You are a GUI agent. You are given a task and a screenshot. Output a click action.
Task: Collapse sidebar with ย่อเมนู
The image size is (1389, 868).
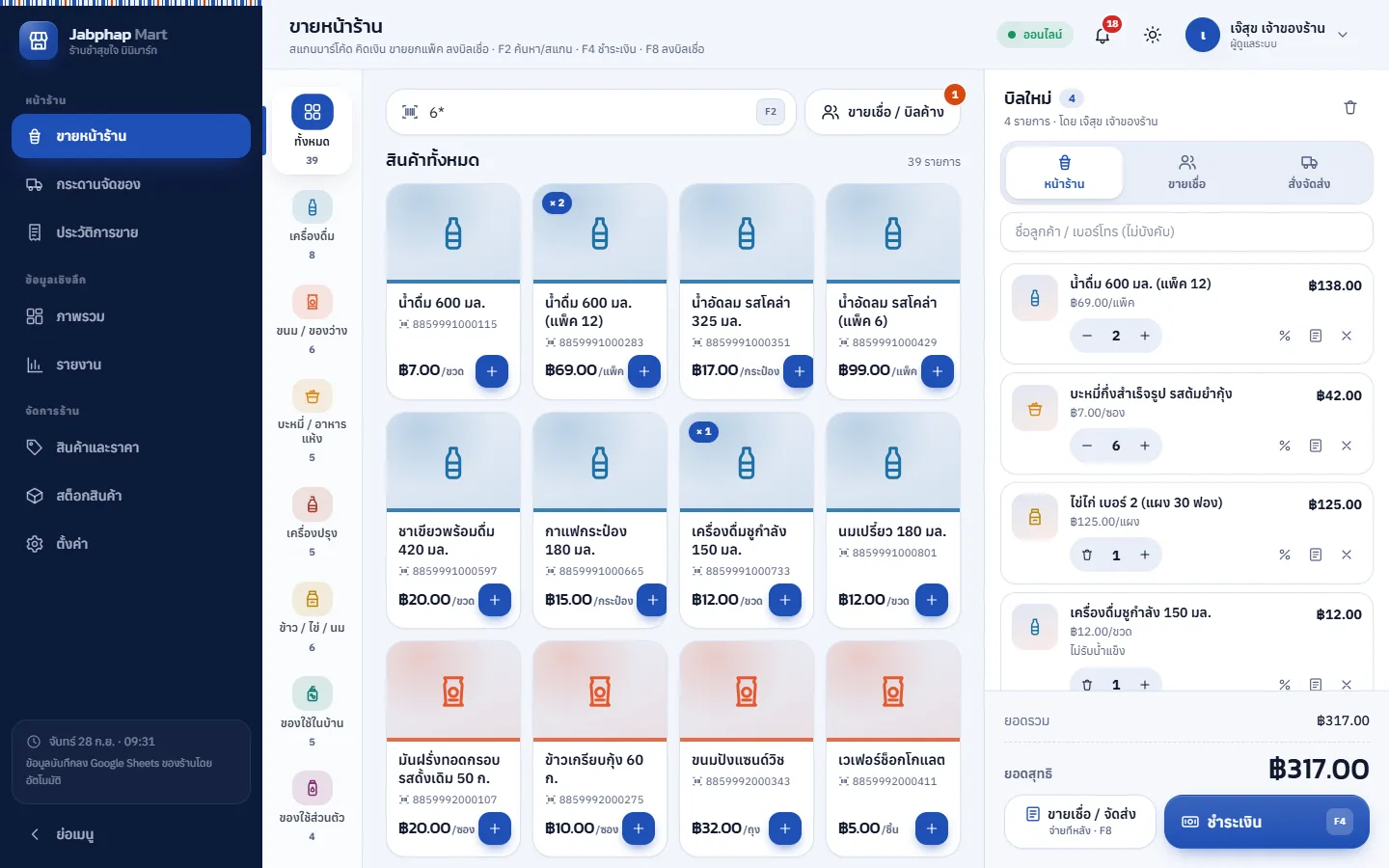click(131, 834)
